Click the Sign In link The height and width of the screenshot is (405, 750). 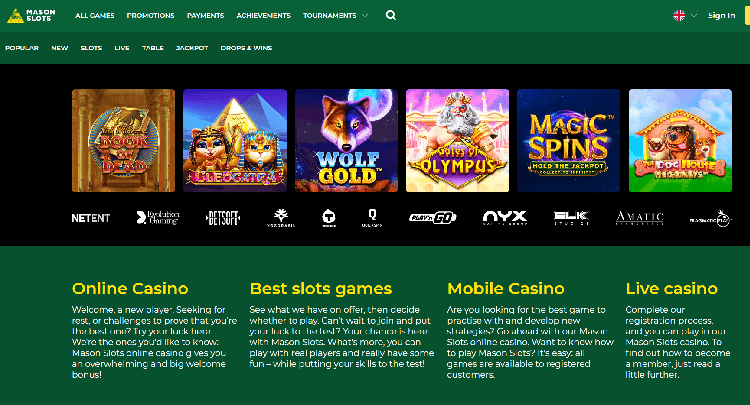[721, 15]
